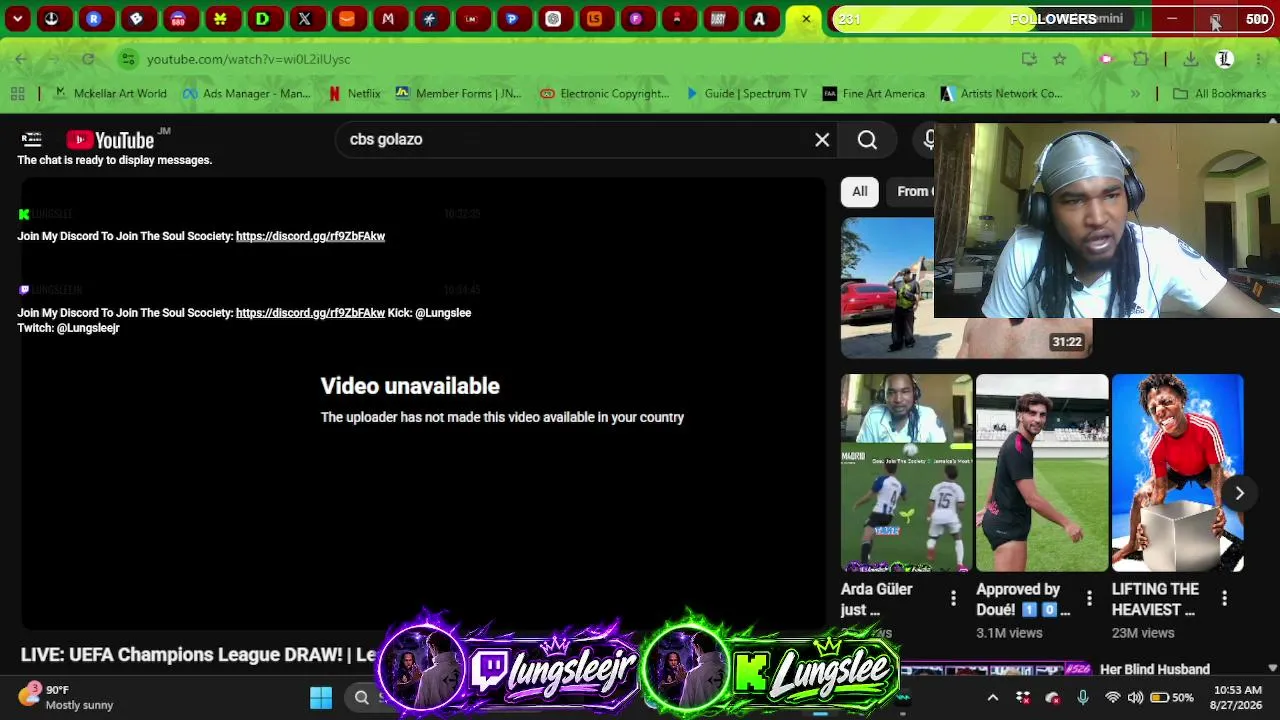Screen dimensions: 1280x720
Task: Open the All Bookmarks folder
Action: point(1219,94)
